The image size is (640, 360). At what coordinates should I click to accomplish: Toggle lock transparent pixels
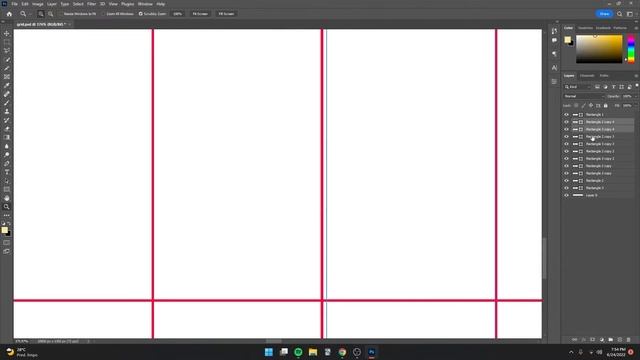point(576,106)
